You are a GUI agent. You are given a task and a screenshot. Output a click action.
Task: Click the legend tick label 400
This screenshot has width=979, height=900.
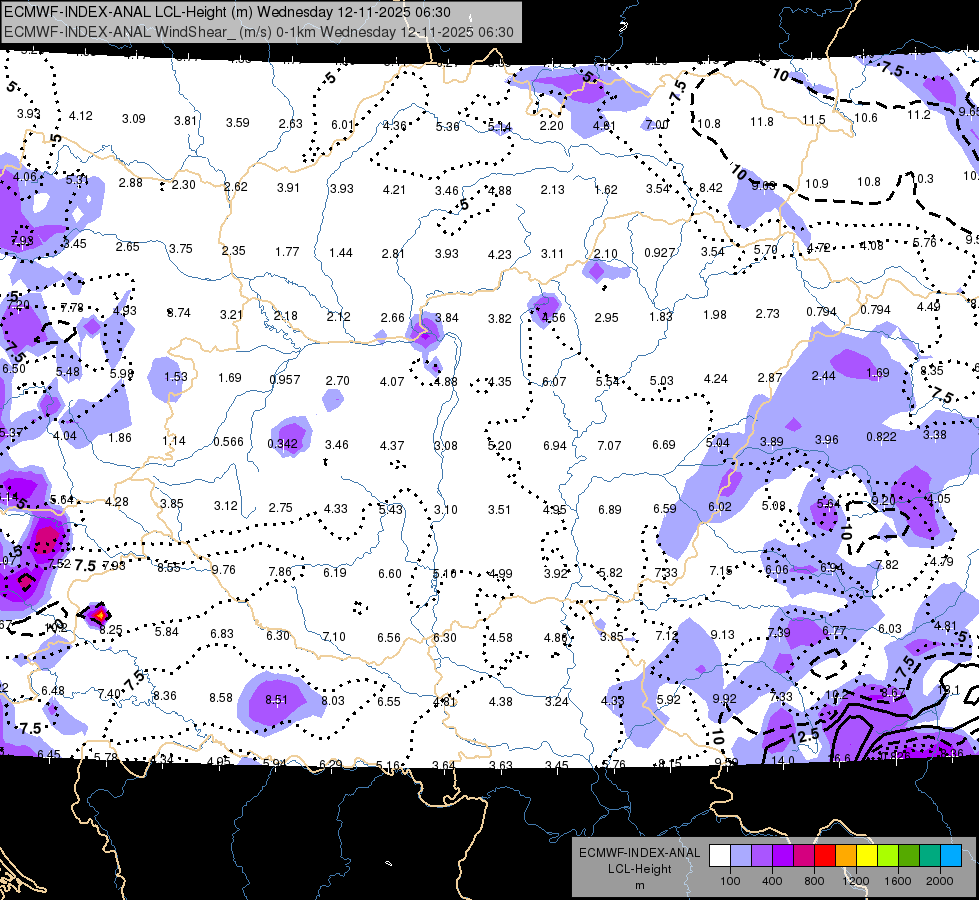[772, 881]
